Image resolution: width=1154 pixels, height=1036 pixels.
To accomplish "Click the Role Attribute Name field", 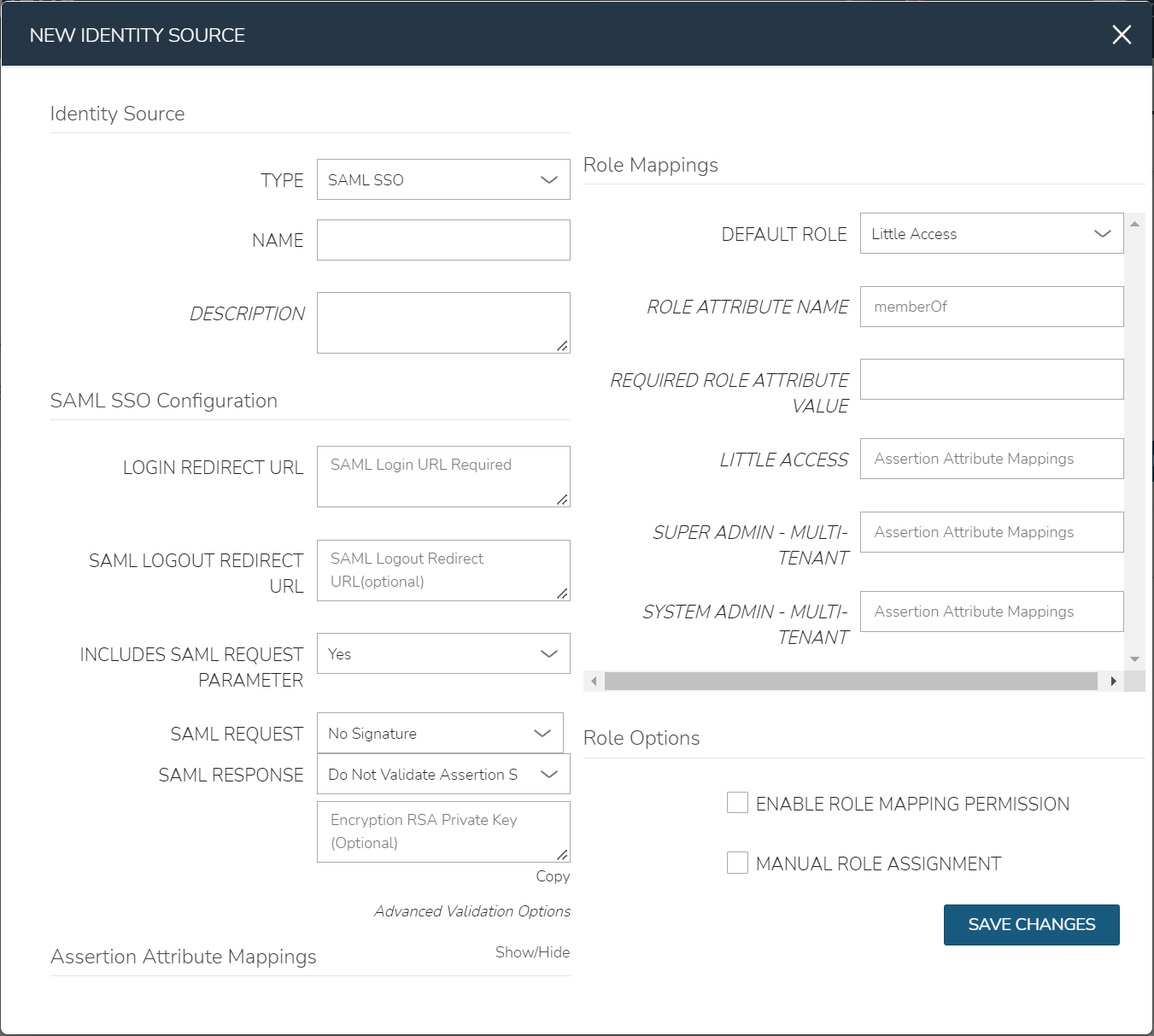I will pos(991,307).
